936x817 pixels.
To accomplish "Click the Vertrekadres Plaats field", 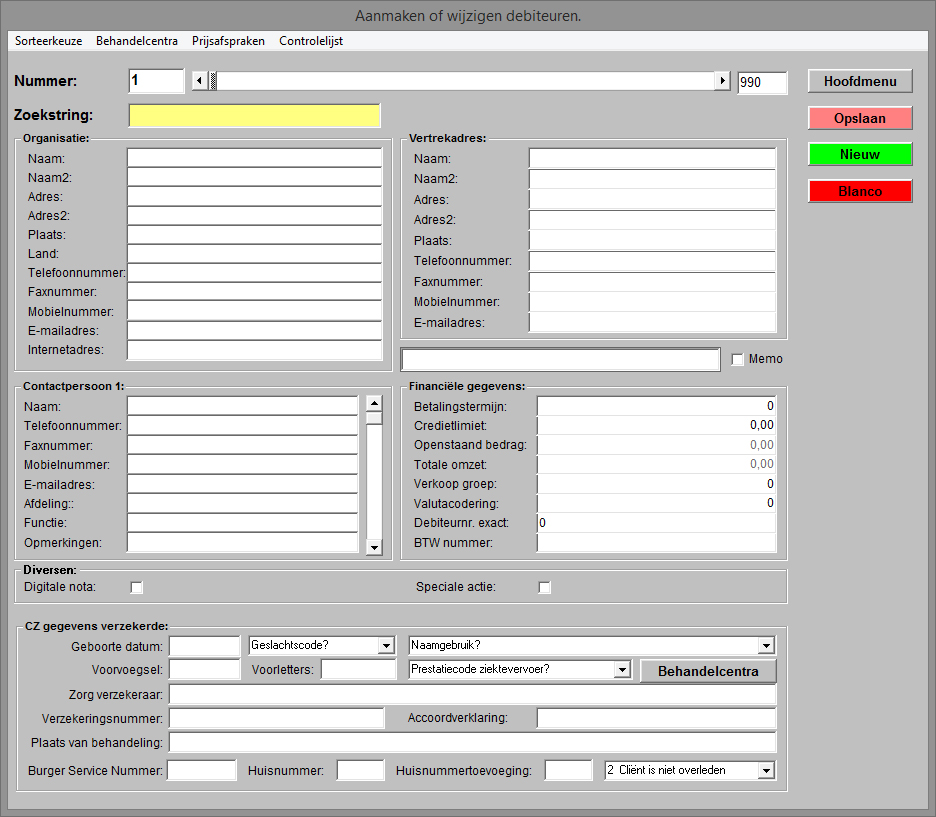I will (x=652, y=241).
